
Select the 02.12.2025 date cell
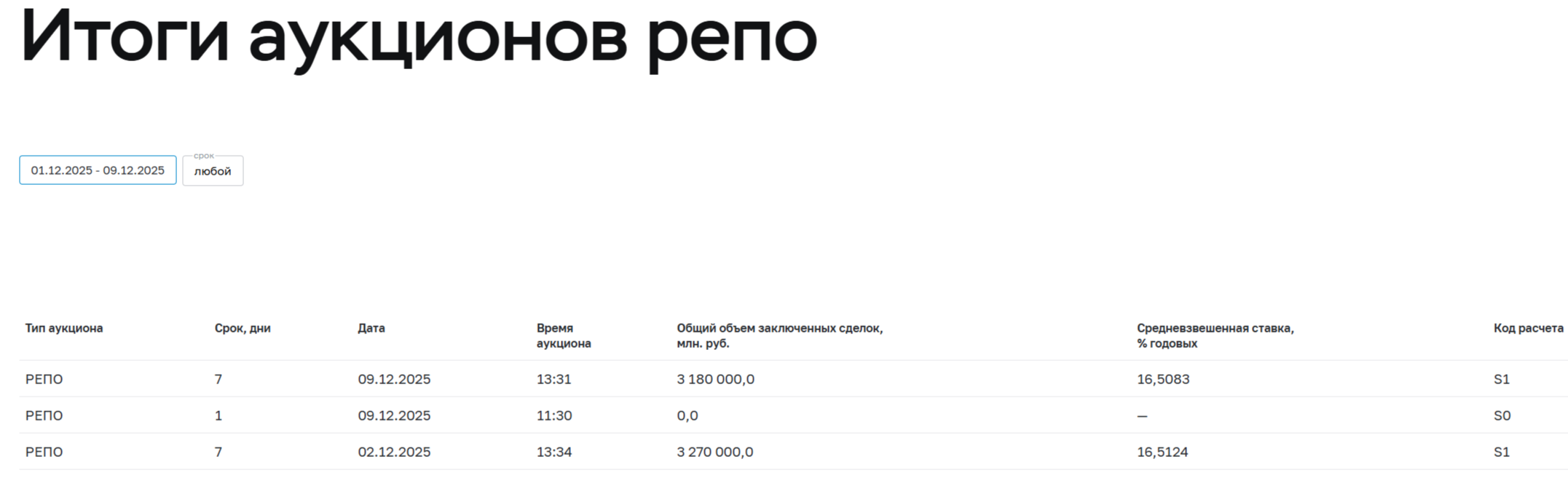click(x=394, y=452)
